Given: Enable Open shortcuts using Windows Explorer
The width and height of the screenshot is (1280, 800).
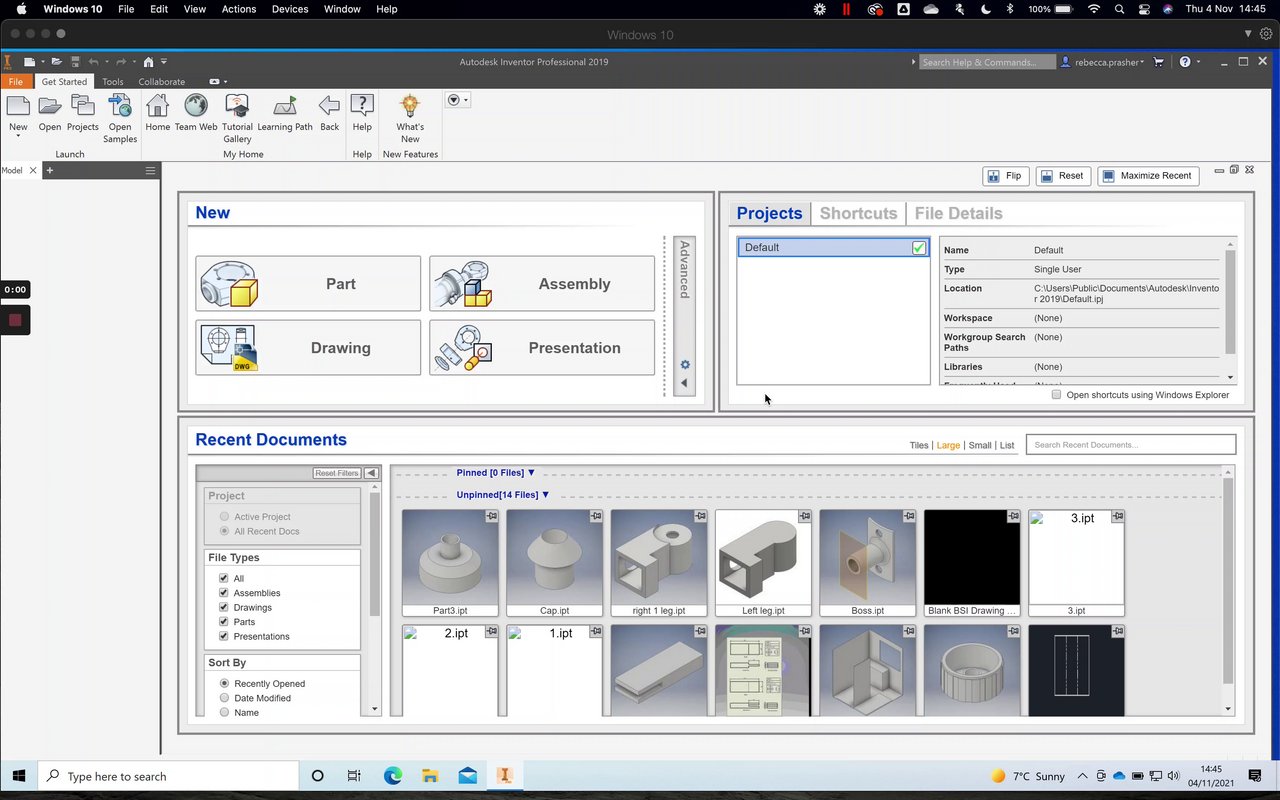Looking at the screenshot, I should tap(1056, 395).
